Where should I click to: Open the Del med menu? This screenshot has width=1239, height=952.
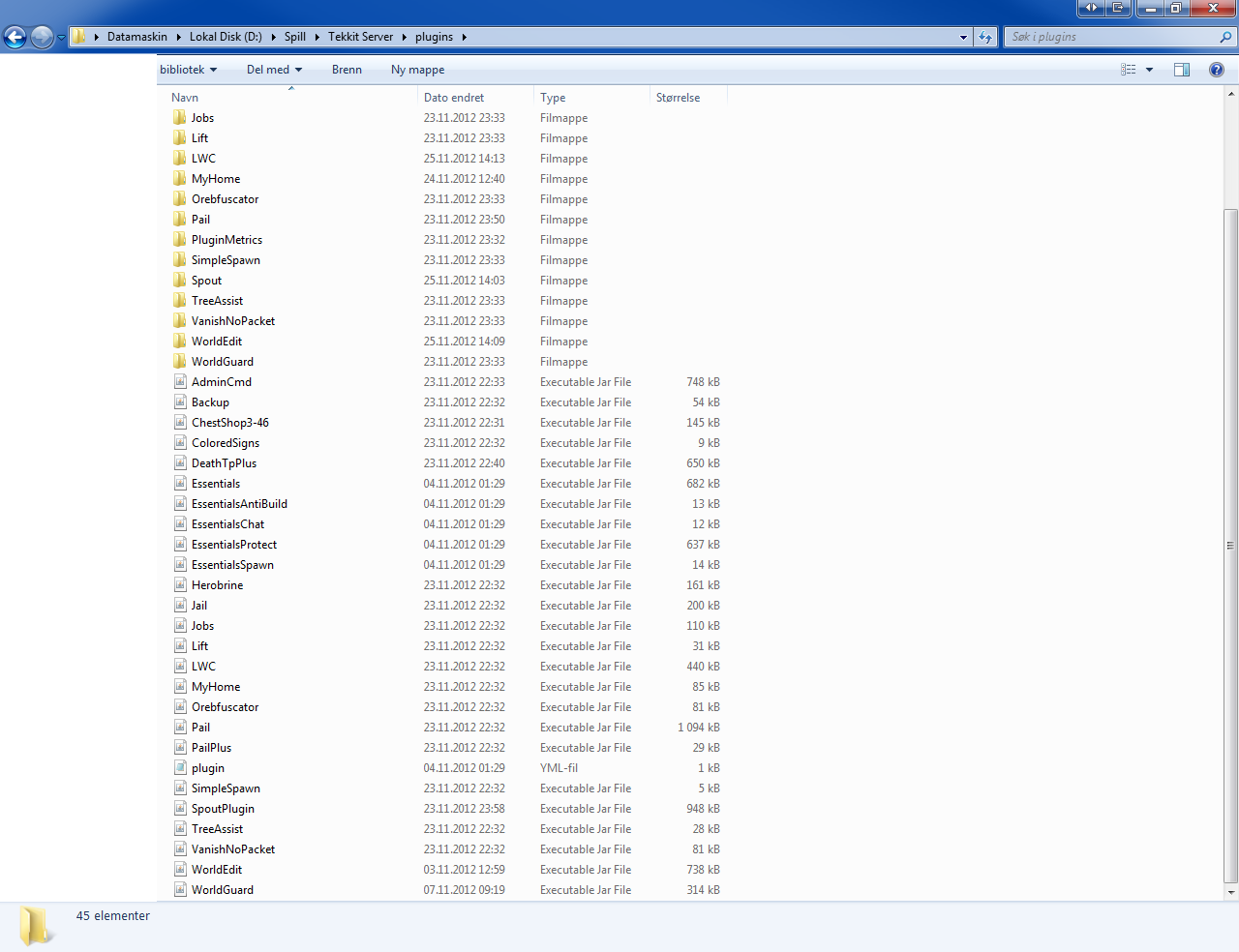coord(274,70)
